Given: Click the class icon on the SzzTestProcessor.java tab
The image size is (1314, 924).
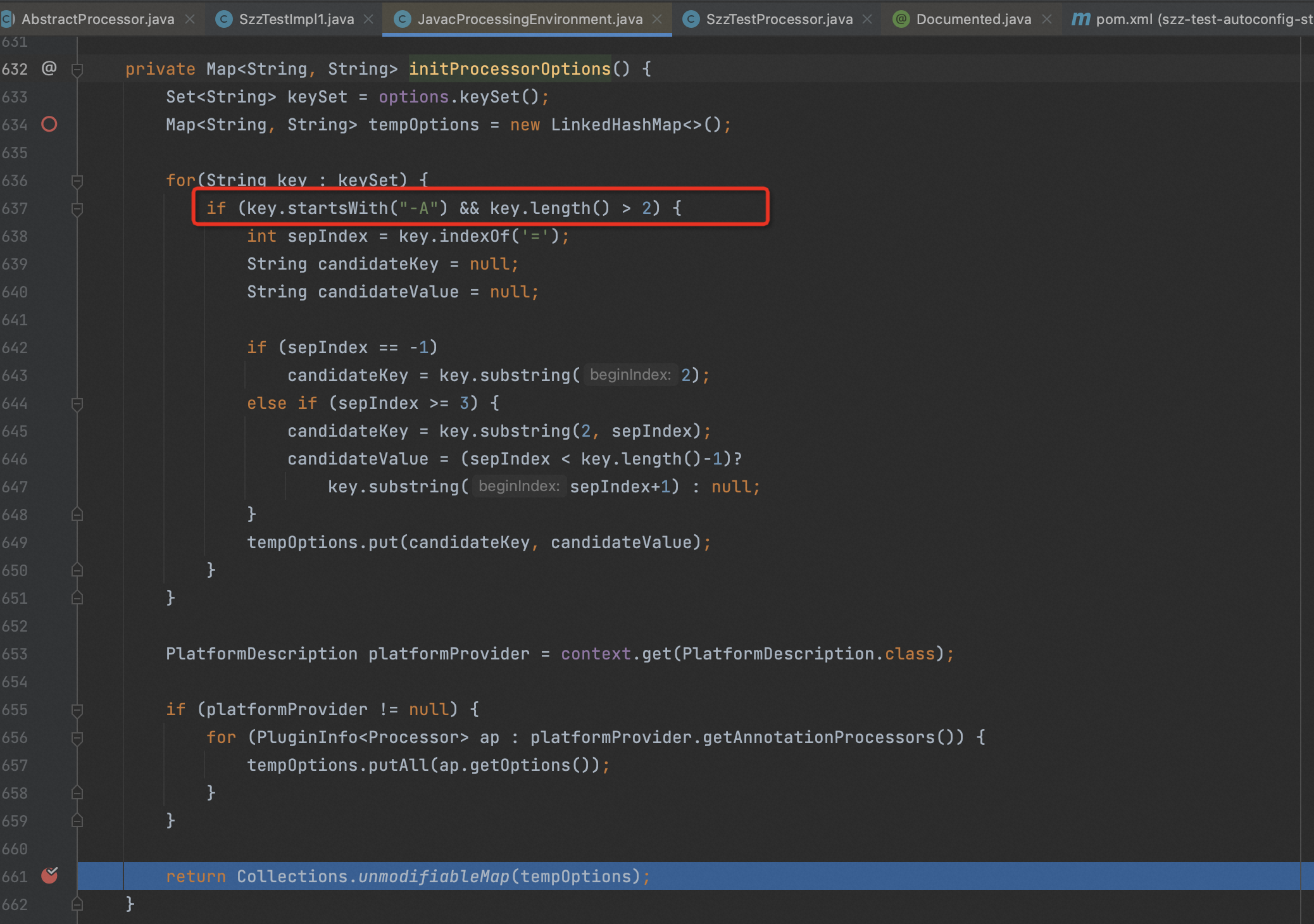Looking at the screenshot, I should pyautogui.click(x=691, y=19).
